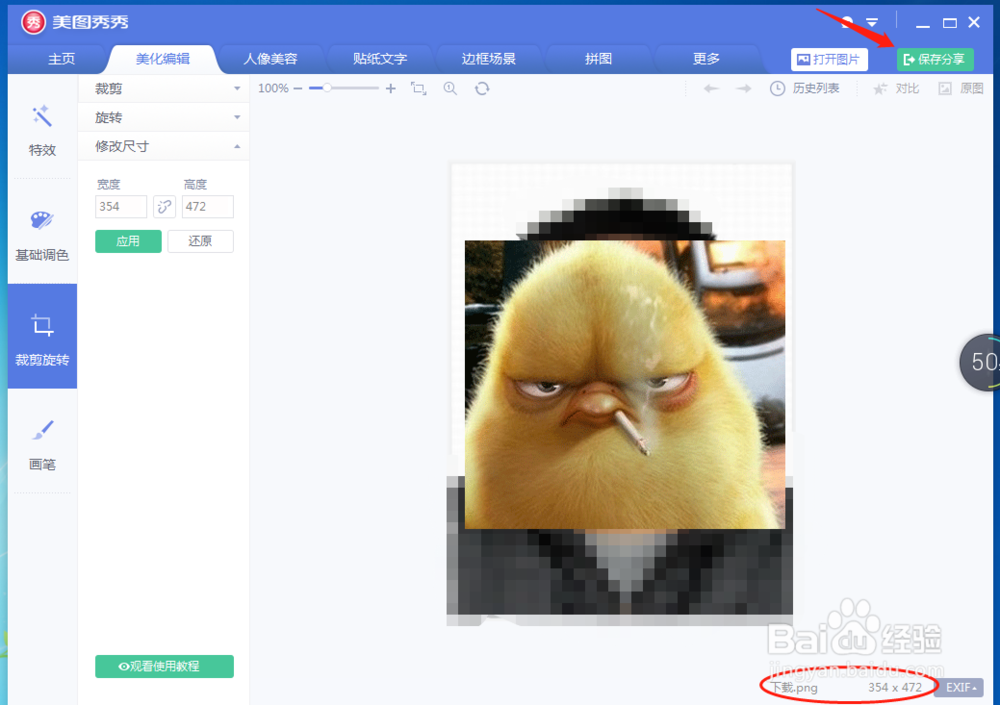This screenshot has width=1000, height=705.
Task: Click the 高度 height input field
Action: coord(208,207)
